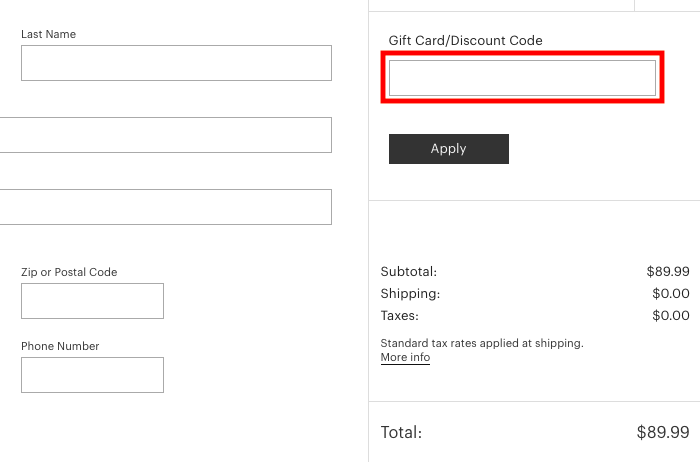Click the Subtotal: label
This screenshot has height=462, width=700.
click(x=408, y=271)
